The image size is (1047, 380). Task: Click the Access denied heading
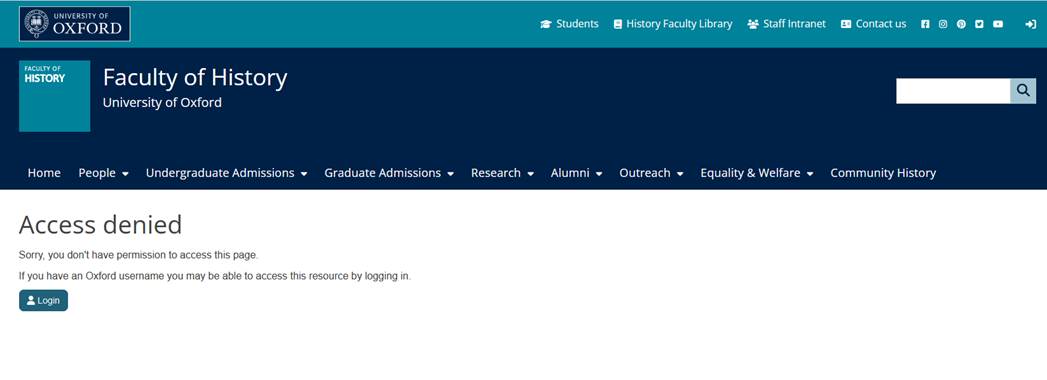(x=100, y=225)
